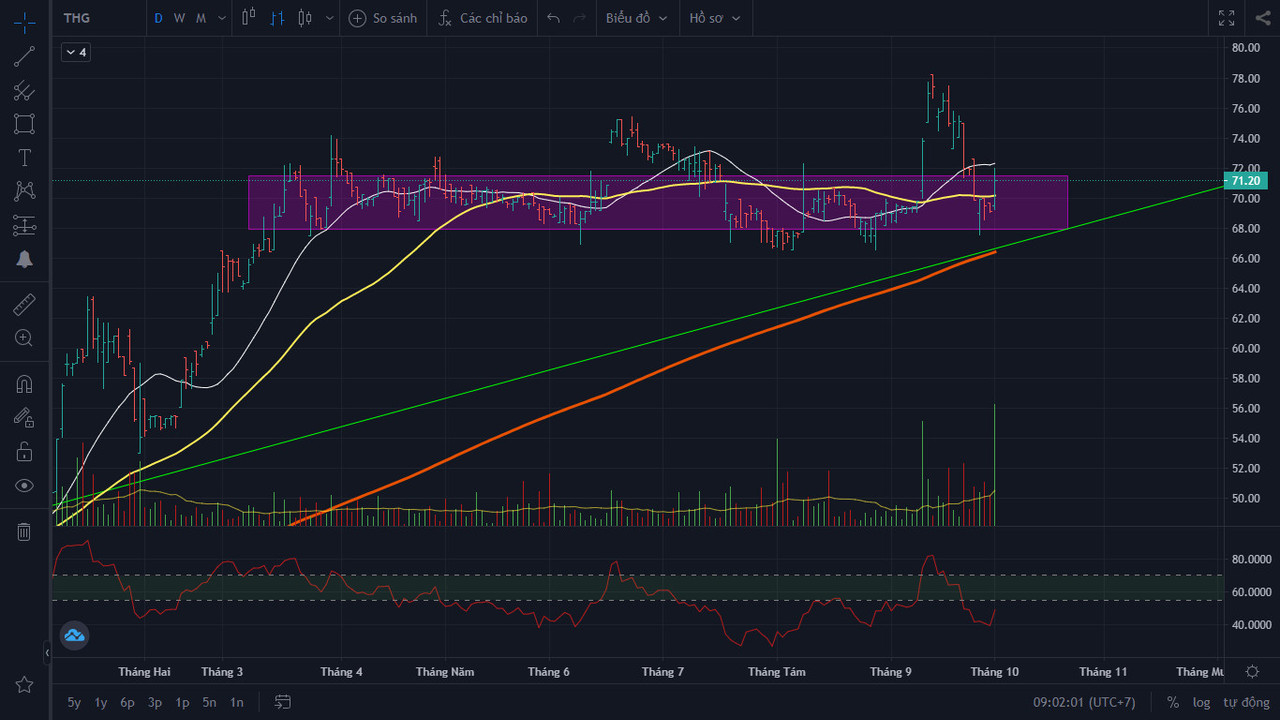Select the ruler measure tool
The image size is (1280, 720).
point(24,304)
